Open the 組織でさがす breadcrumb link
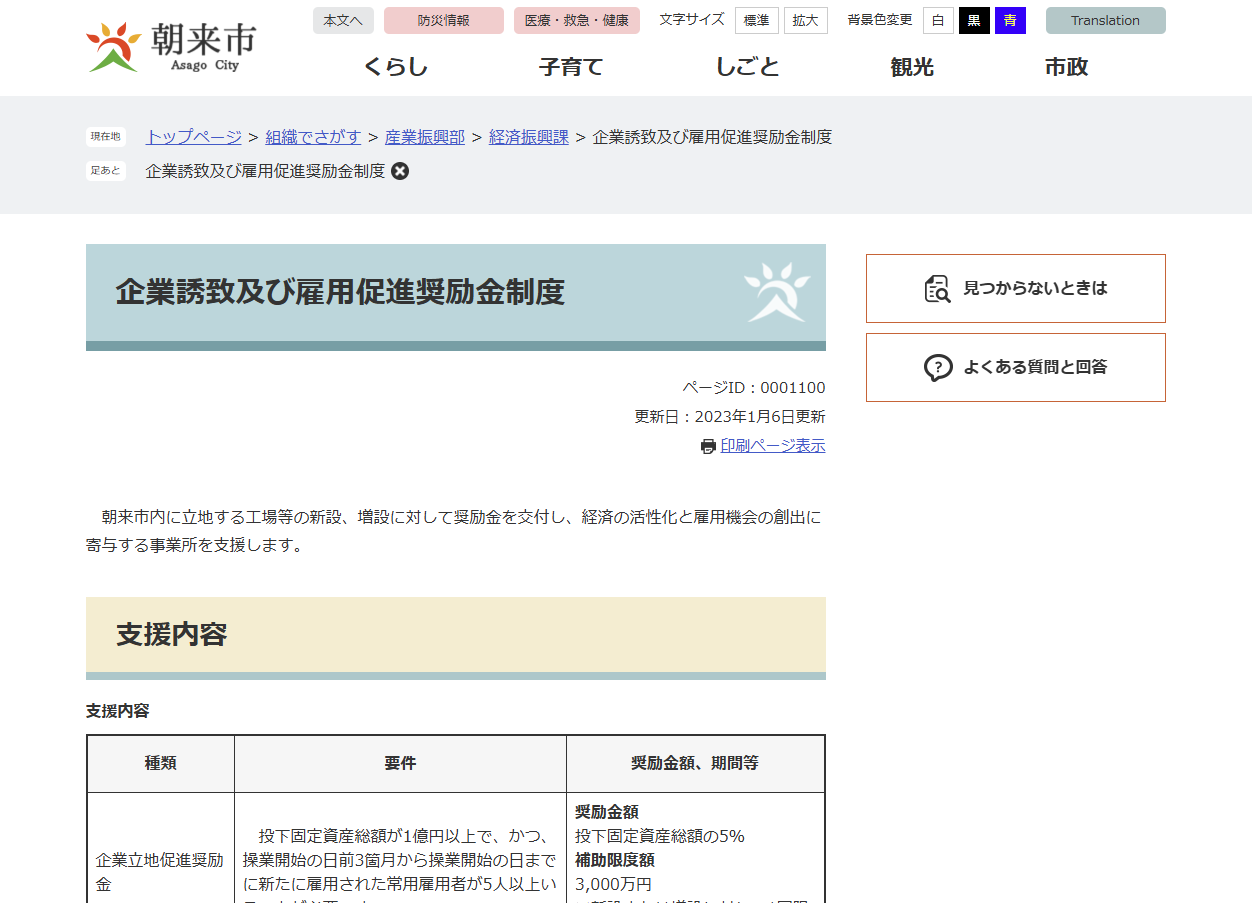The height and width of the screenshot is (903, 1252). click(x=313, y=137)
